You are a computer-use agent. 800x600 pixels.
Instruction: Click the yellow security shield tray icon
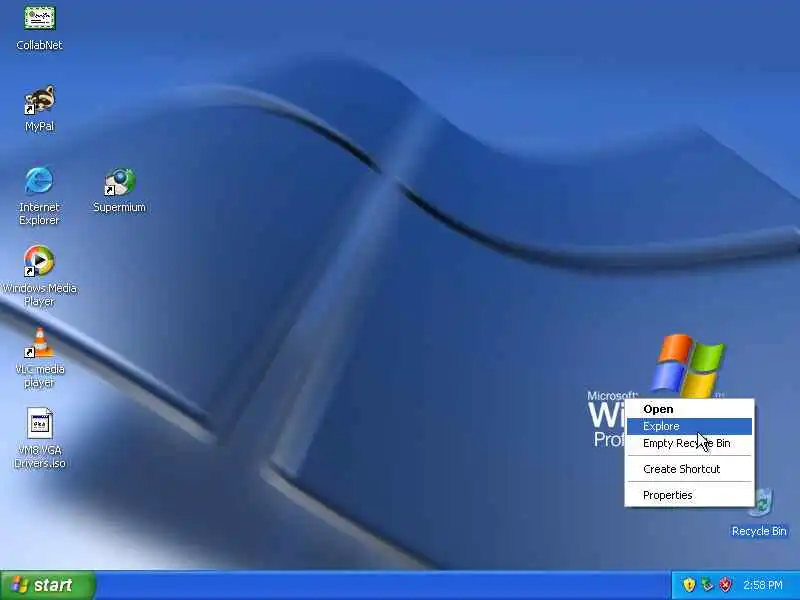tap(689, 585)
